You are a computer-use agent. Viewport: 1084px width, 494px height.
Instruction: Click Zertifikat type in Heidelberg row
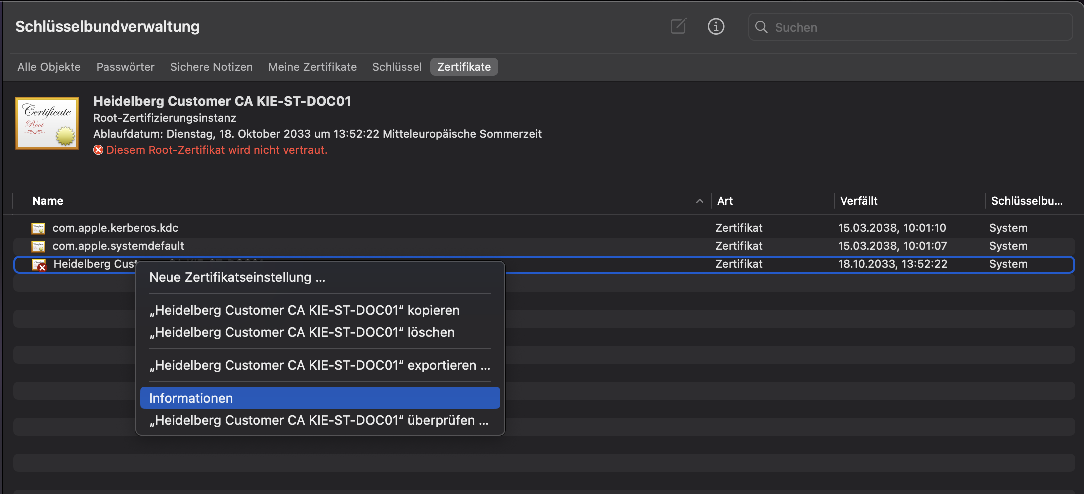739,264
